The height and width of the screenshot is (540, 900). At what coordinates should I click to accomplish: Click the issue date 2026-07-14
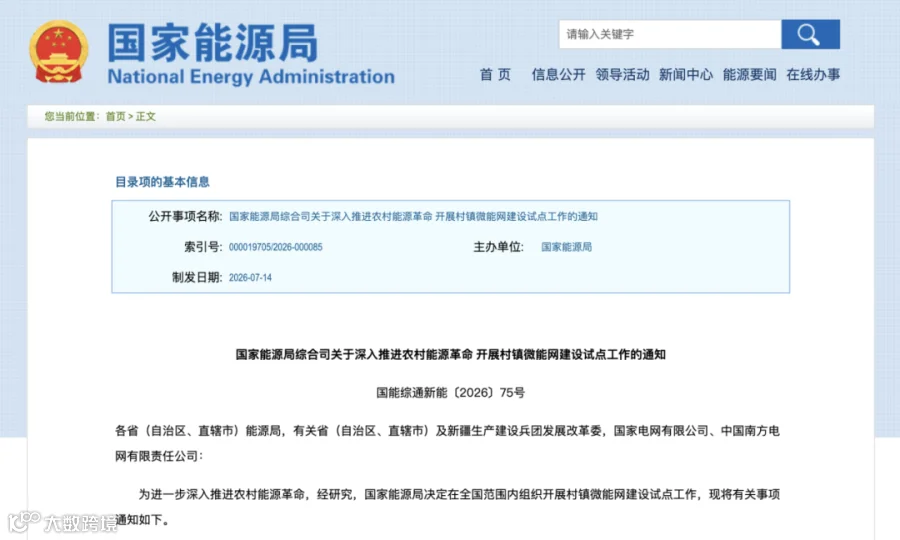coord(250,278)
